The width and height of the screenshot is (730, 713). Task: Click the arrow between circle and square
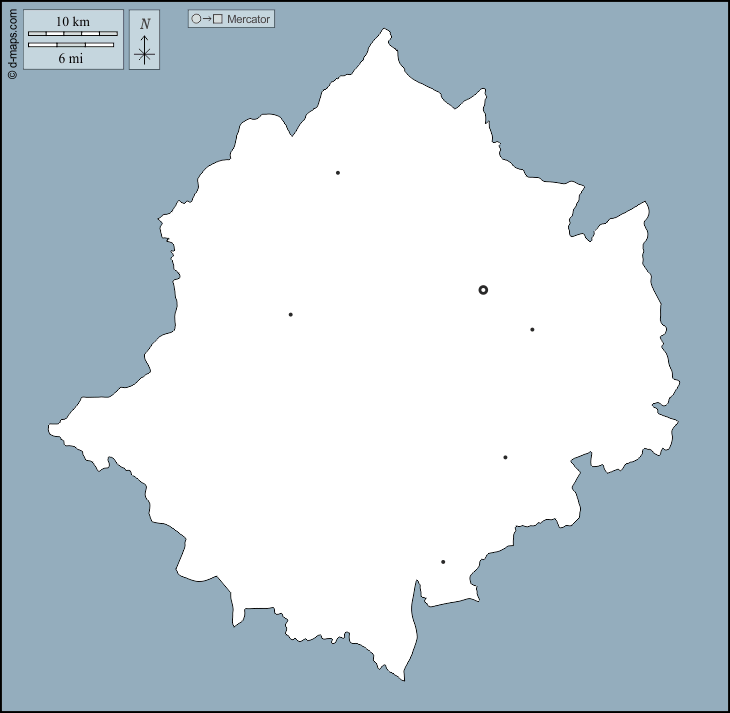pos(207,19)
